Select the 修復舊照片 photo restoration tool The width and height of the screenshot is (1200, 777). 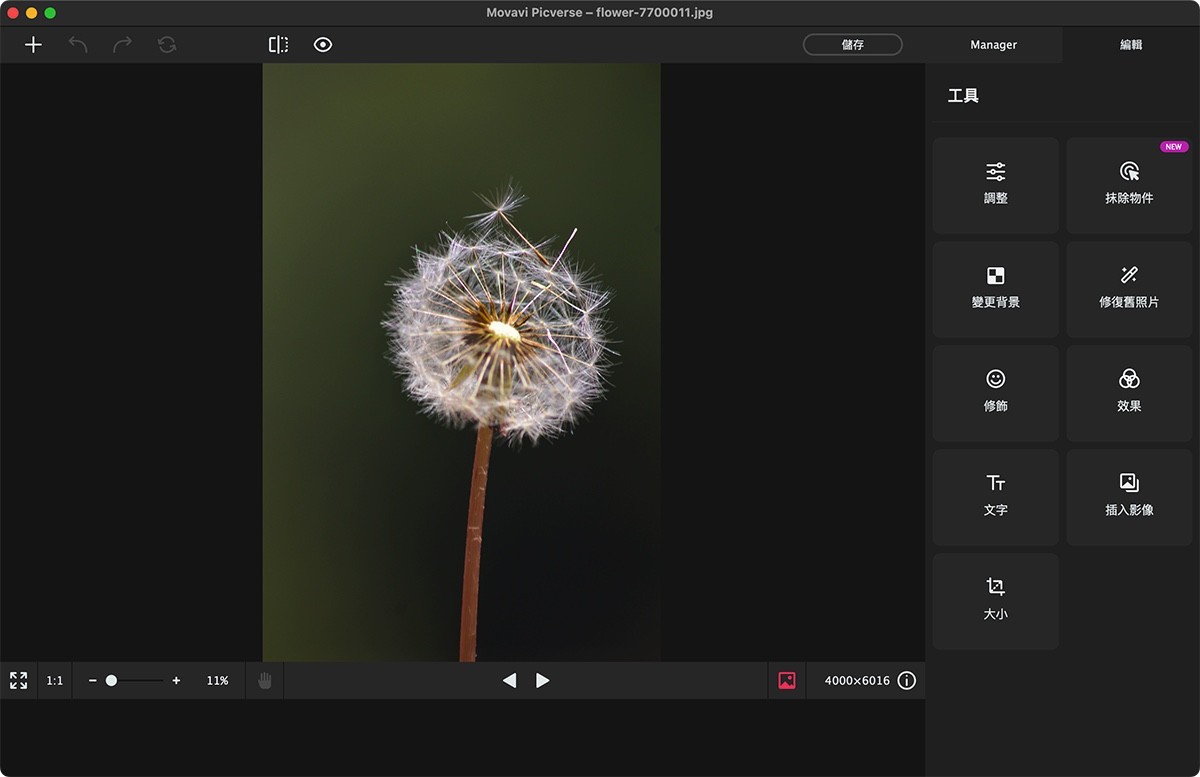[x=1129, y=288]
